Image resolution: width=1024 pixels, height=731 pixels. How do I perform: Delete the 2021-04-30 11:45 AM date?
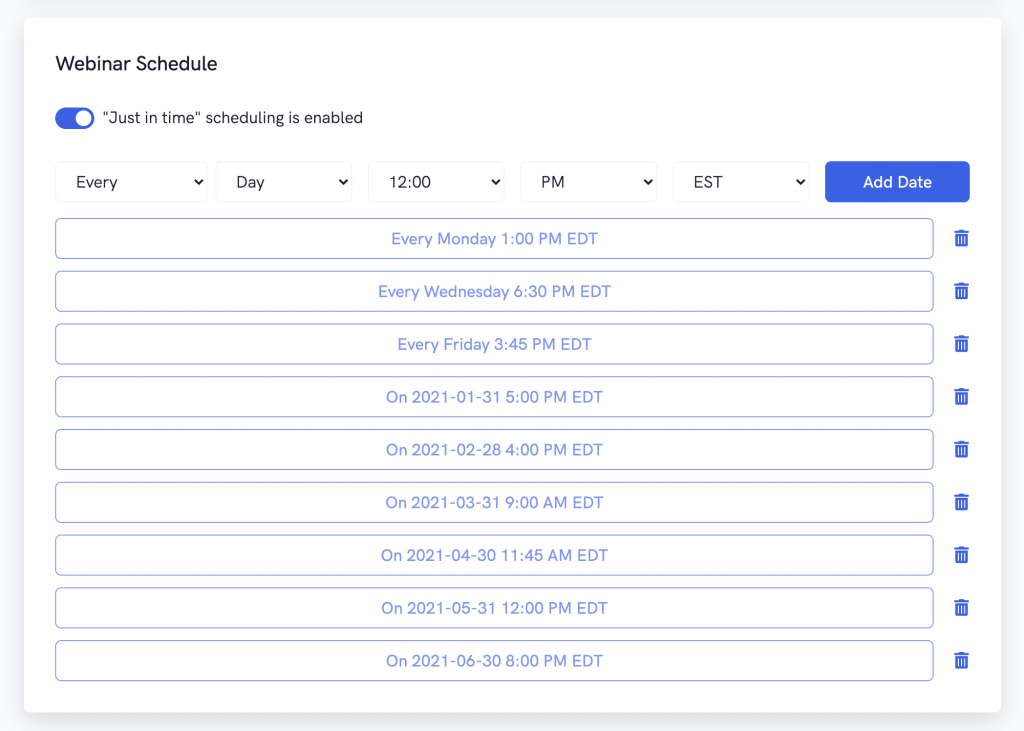(x=961, y=555)
